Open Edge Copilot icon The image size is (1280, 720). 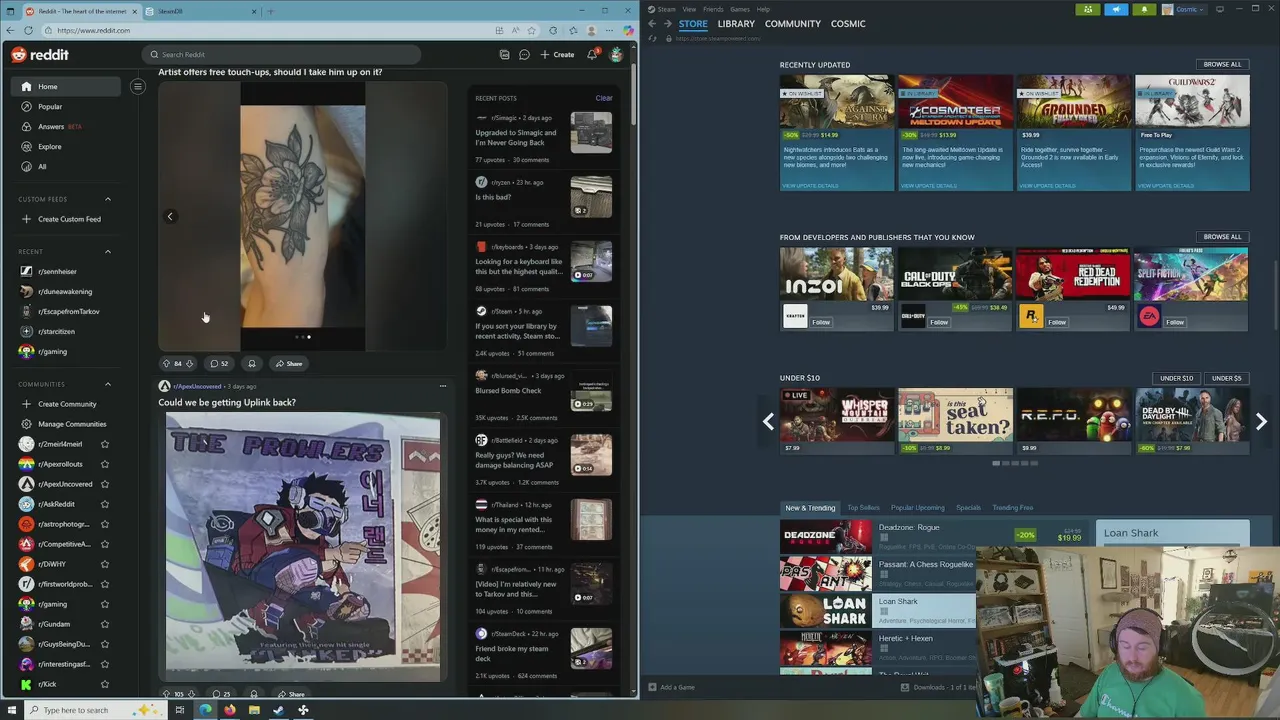coord(628,30)
